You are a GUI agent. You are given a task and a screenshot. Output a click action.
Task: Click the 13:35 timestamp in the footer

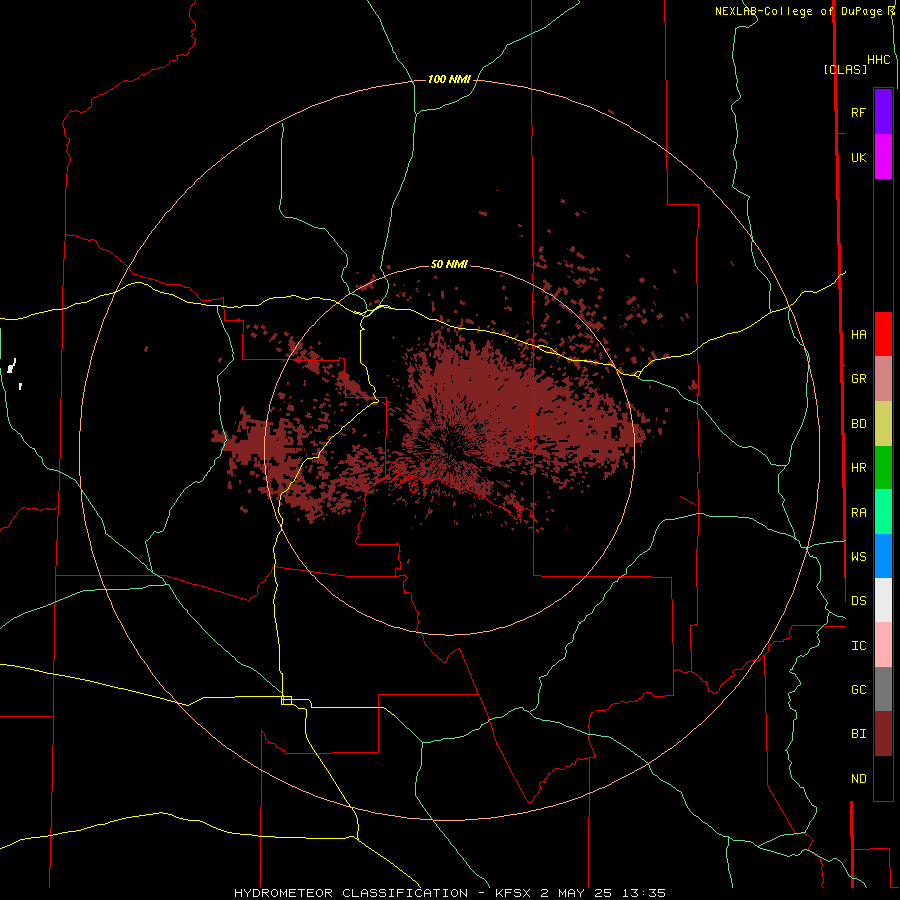click(x=646, y=893)
